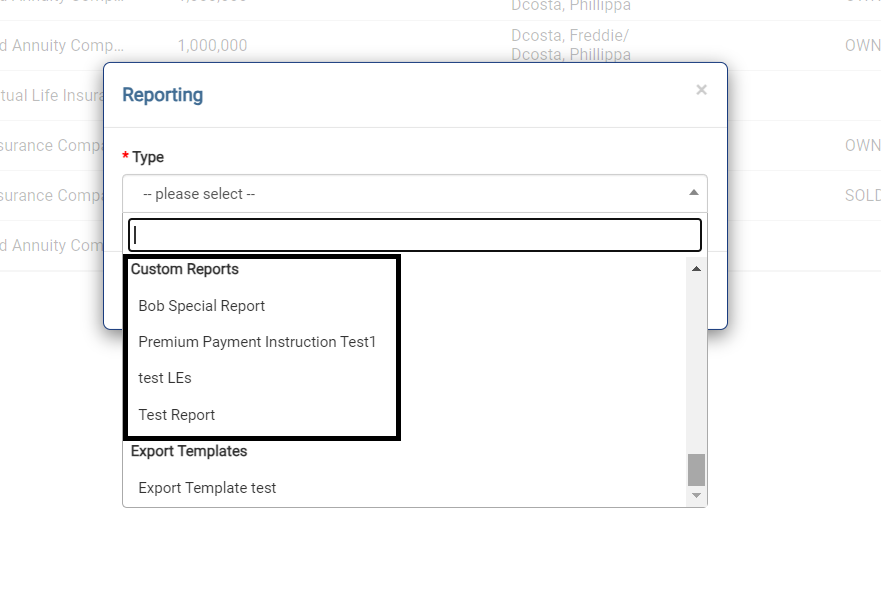Screen dimensions: 881x598
Task: Click the '-- please select --' Type field
Action: [x=400, y=194]
